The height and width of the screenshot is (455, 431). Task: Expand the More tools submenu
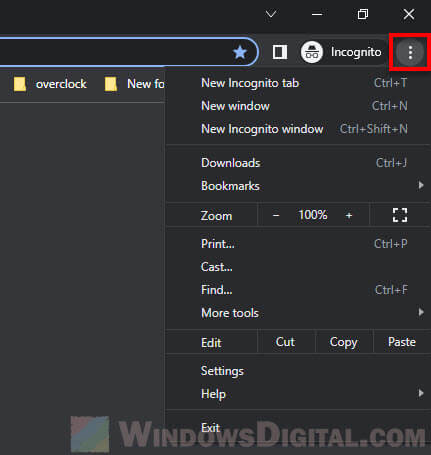click(298, 313)
